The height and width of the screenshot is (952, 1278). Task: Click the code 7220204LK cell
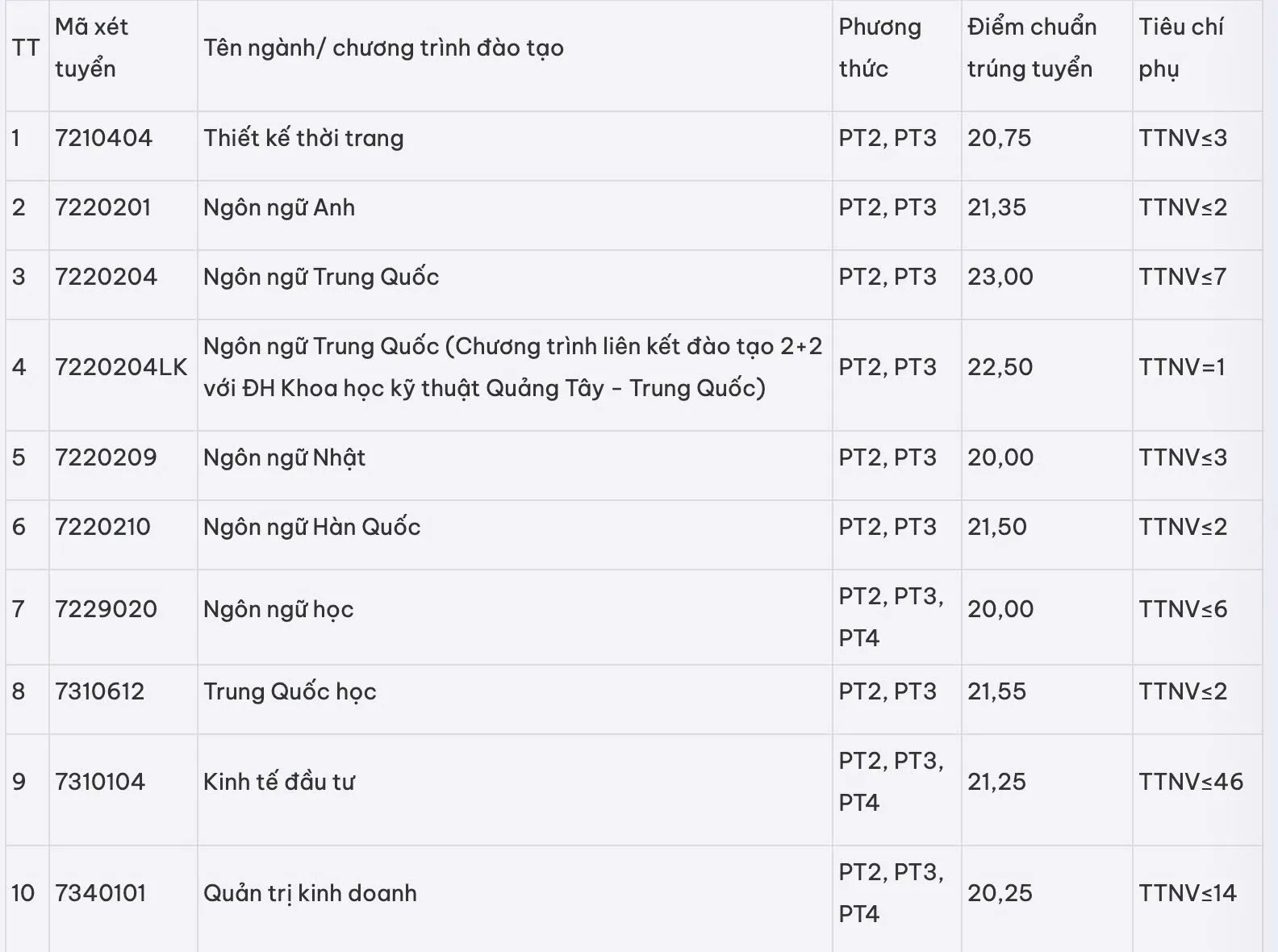121,367
